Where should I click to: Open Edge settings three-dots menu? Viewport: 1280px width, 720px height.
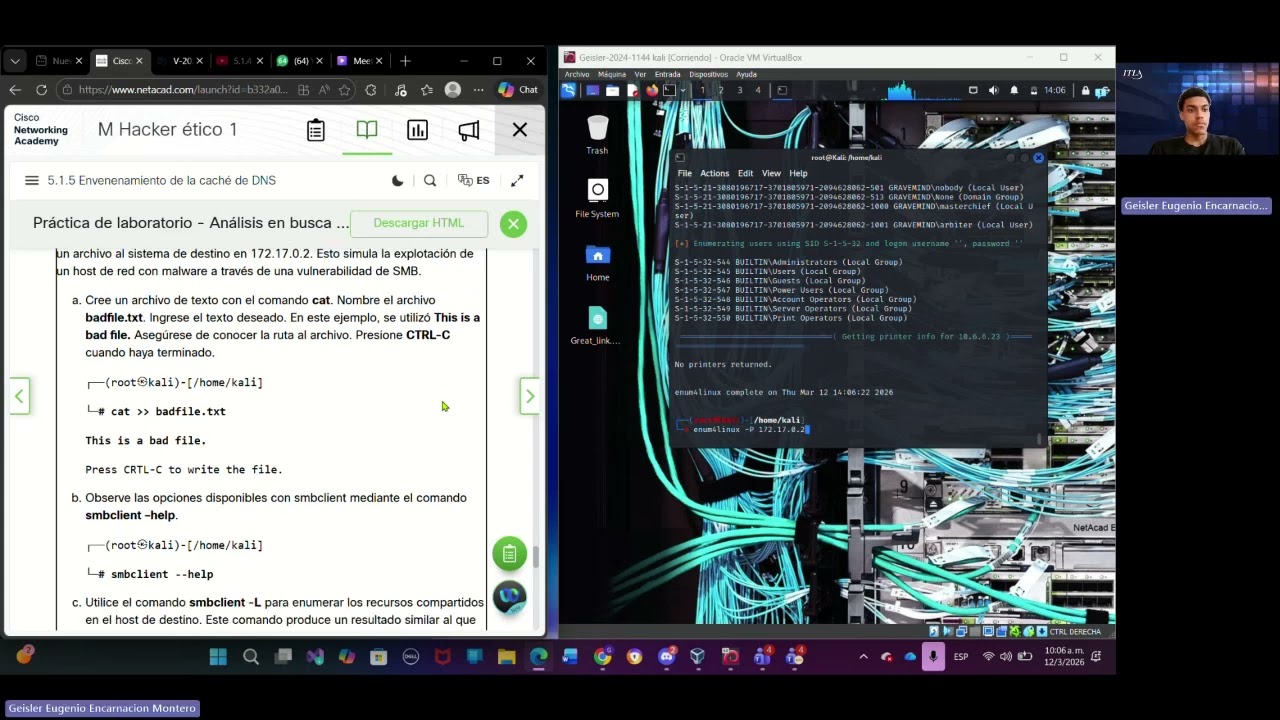(x=478, y=90)
